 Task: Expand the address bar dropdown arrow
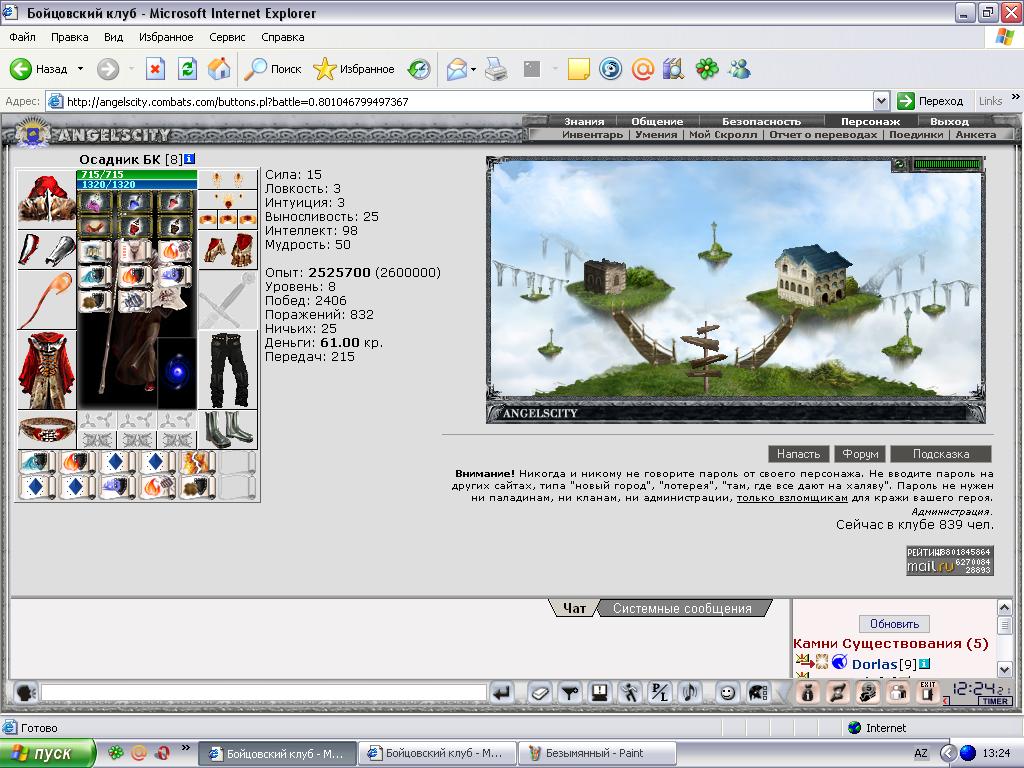[881, 101]
